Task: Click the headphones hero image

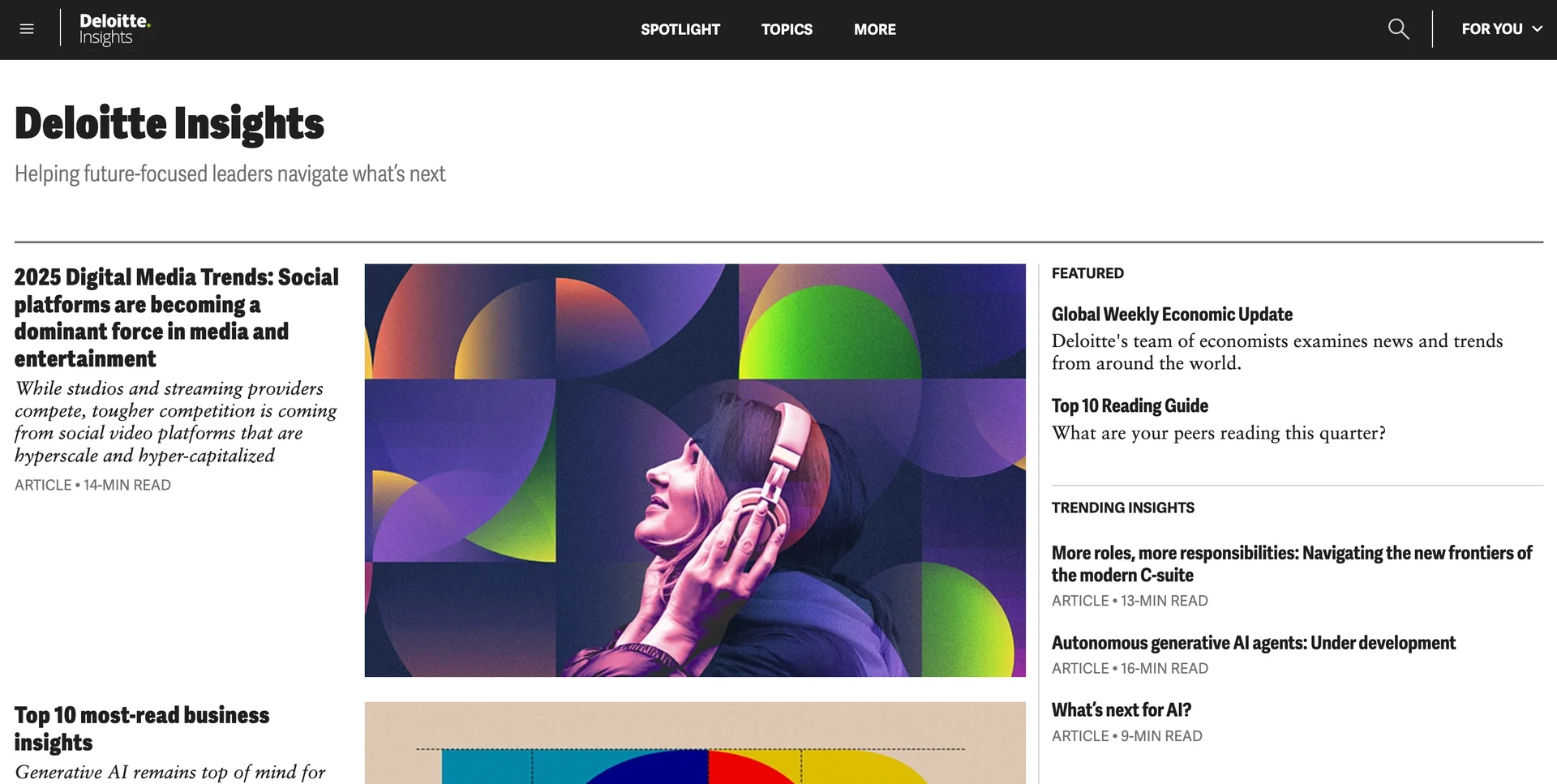Action: tap(694, 470)
